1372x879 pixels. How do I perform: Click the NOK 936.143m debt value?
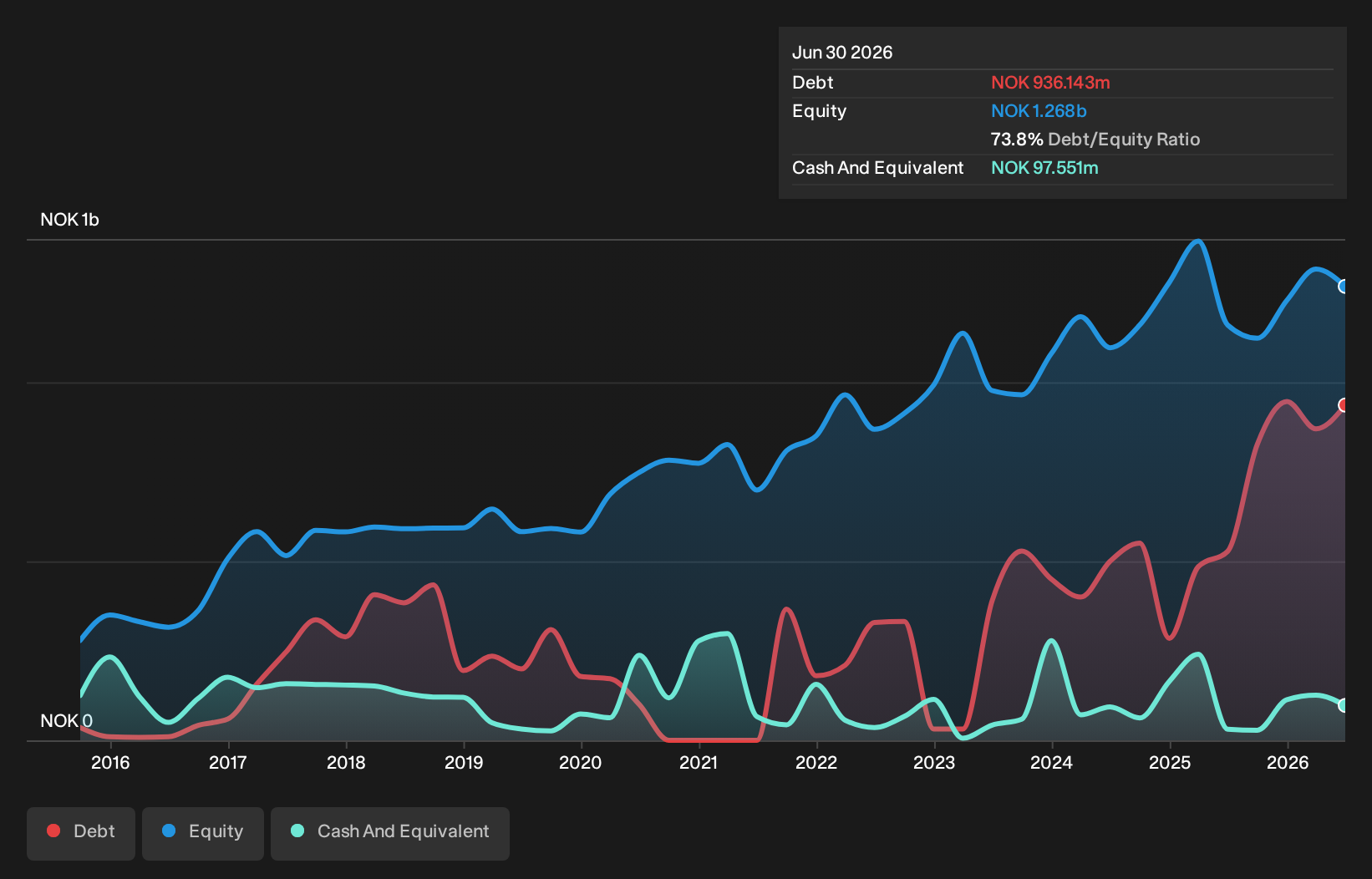[x=1050, y=83]
